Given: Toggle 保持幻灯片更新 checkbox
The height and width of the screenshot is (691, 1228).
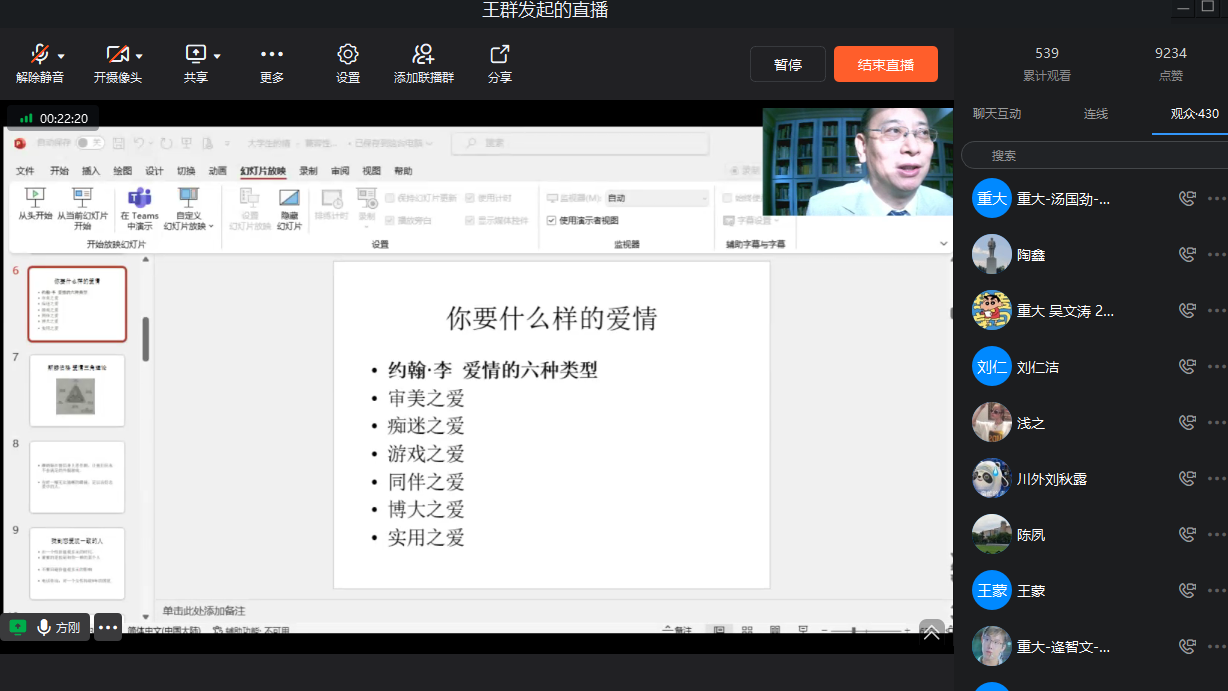Looking at the screenshot, I should pyautogui.click(x=390, y=197).
